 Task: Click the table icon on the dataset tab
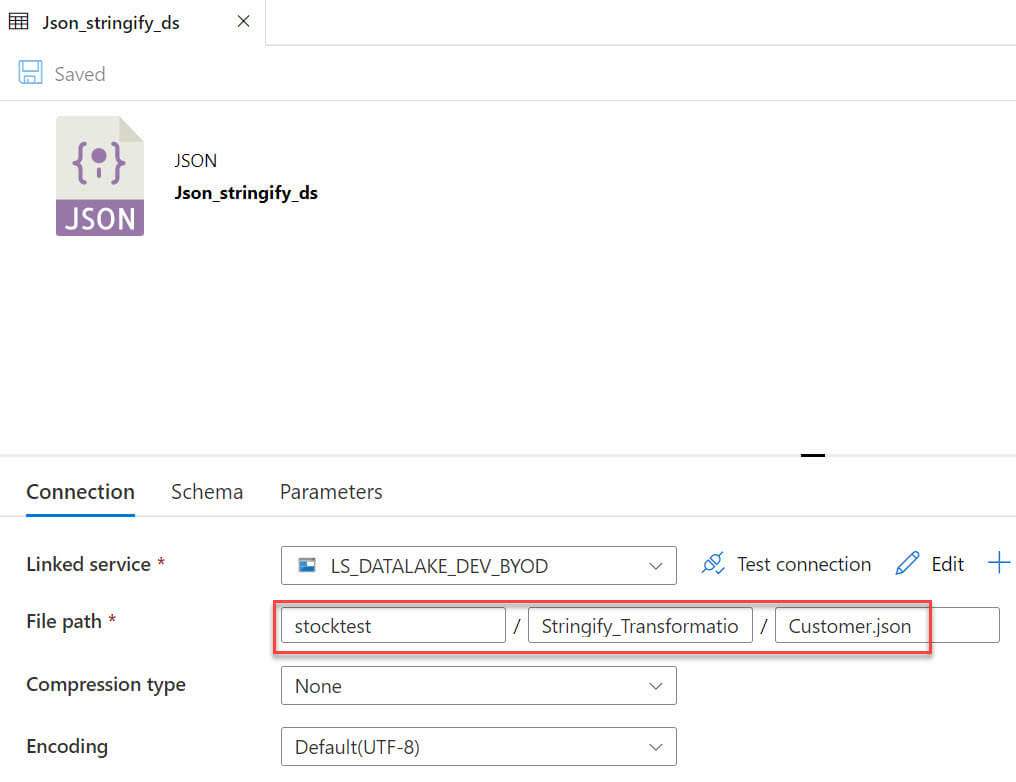point(19,21)
